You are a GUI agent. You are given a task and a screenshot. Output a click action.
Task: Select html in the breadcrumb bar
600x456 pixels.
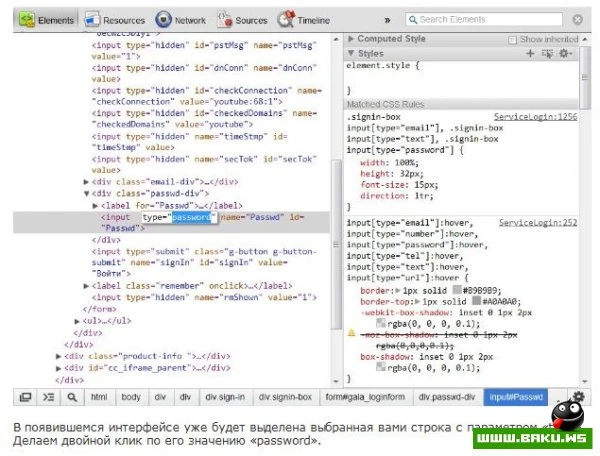tap(99, 397)
